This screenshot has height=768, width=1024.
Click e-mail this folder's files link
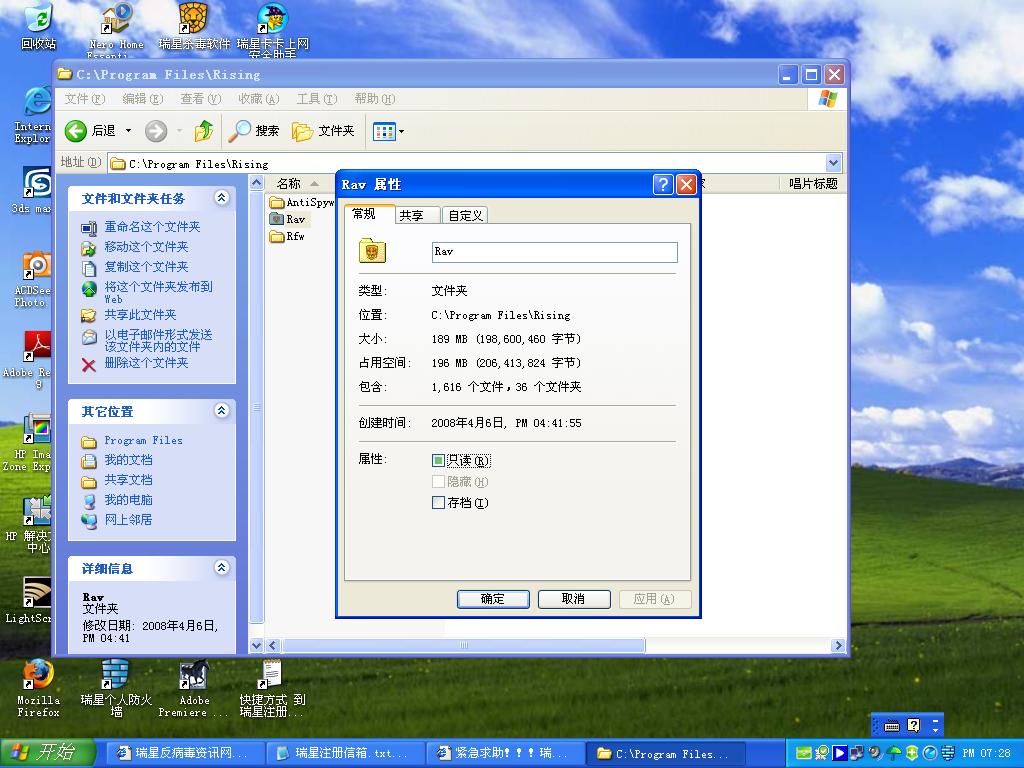[158, 340]
